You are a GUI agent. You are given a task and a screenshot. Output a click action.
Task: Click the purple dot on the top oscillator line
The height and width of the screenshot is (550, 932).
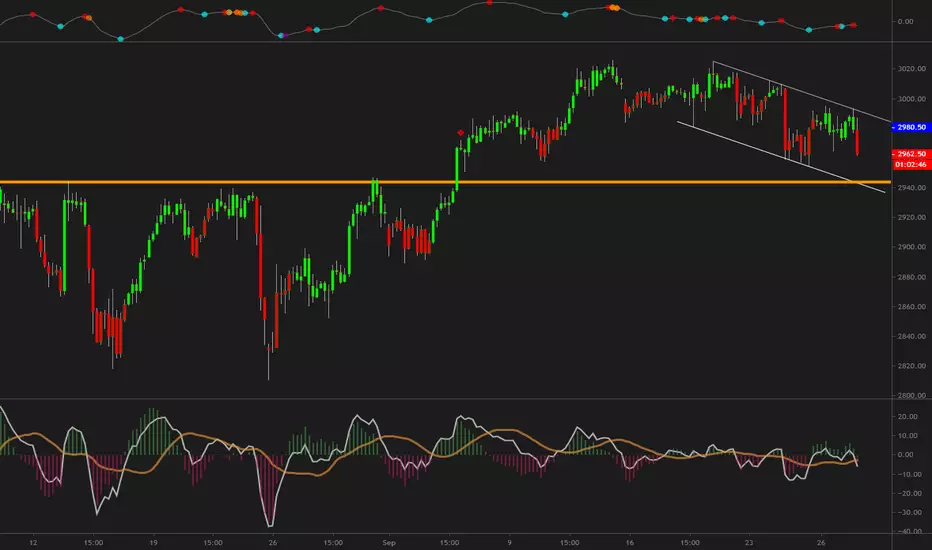tap(286, 36)
